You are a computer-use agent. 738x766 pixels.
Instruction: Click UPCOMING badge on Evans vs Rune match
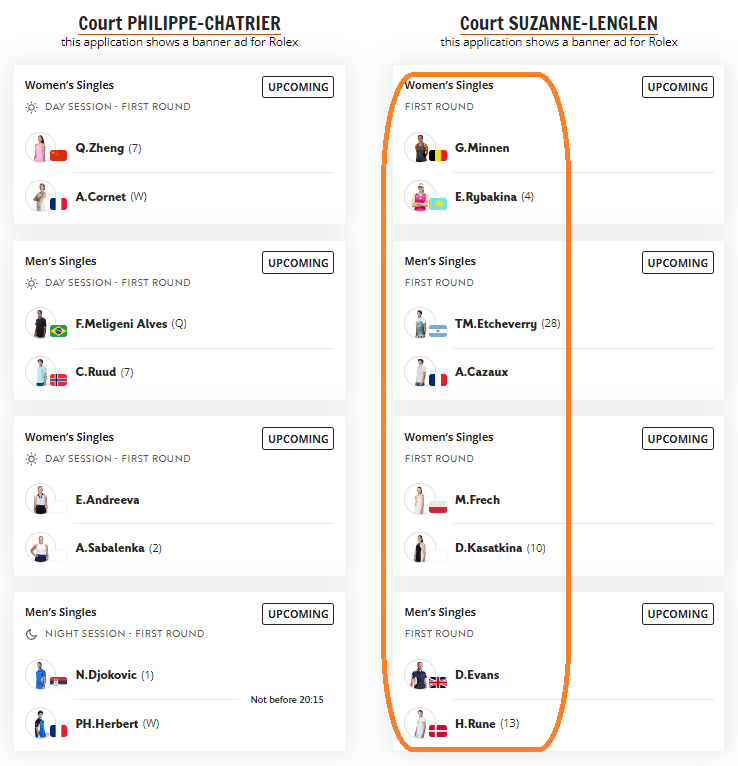tap(678, 614)
